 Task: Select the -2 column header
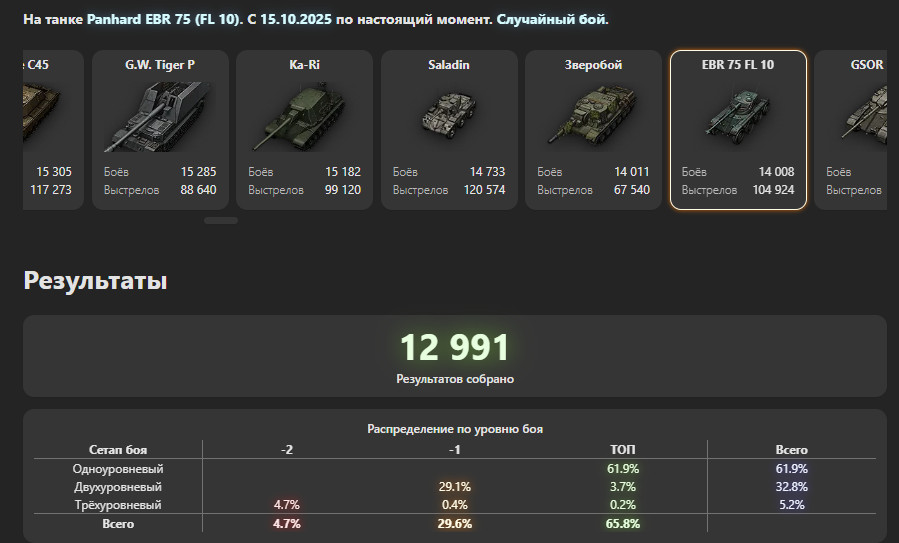click(287, 450)
